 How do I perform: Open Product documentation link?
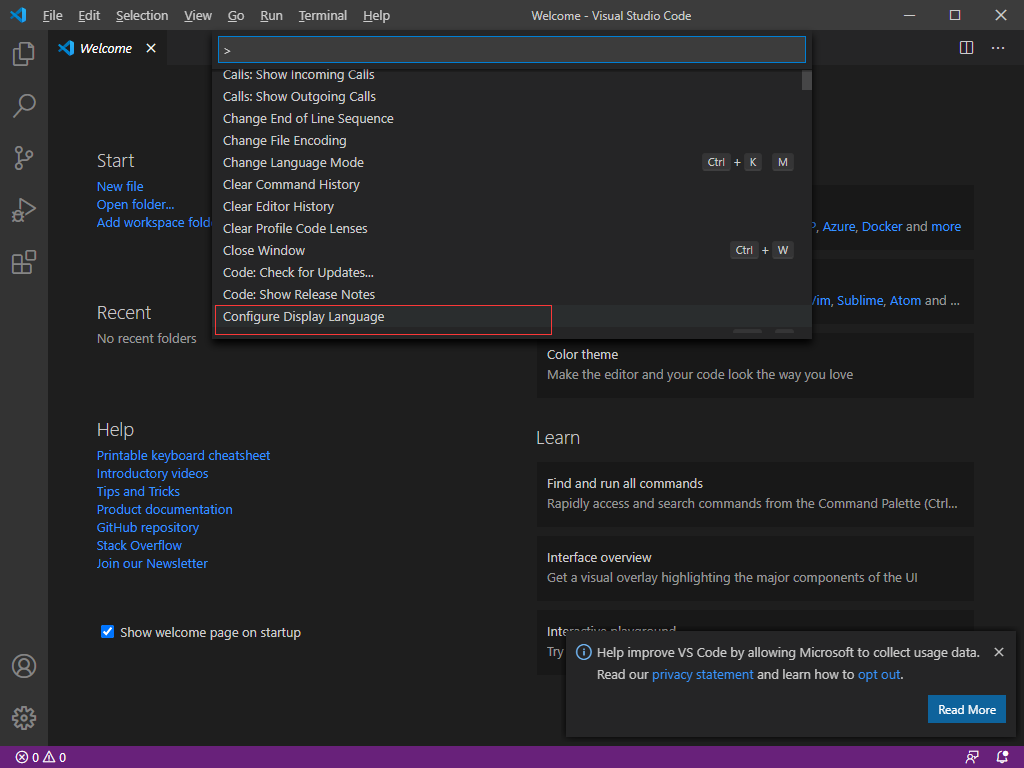[165, 509]
